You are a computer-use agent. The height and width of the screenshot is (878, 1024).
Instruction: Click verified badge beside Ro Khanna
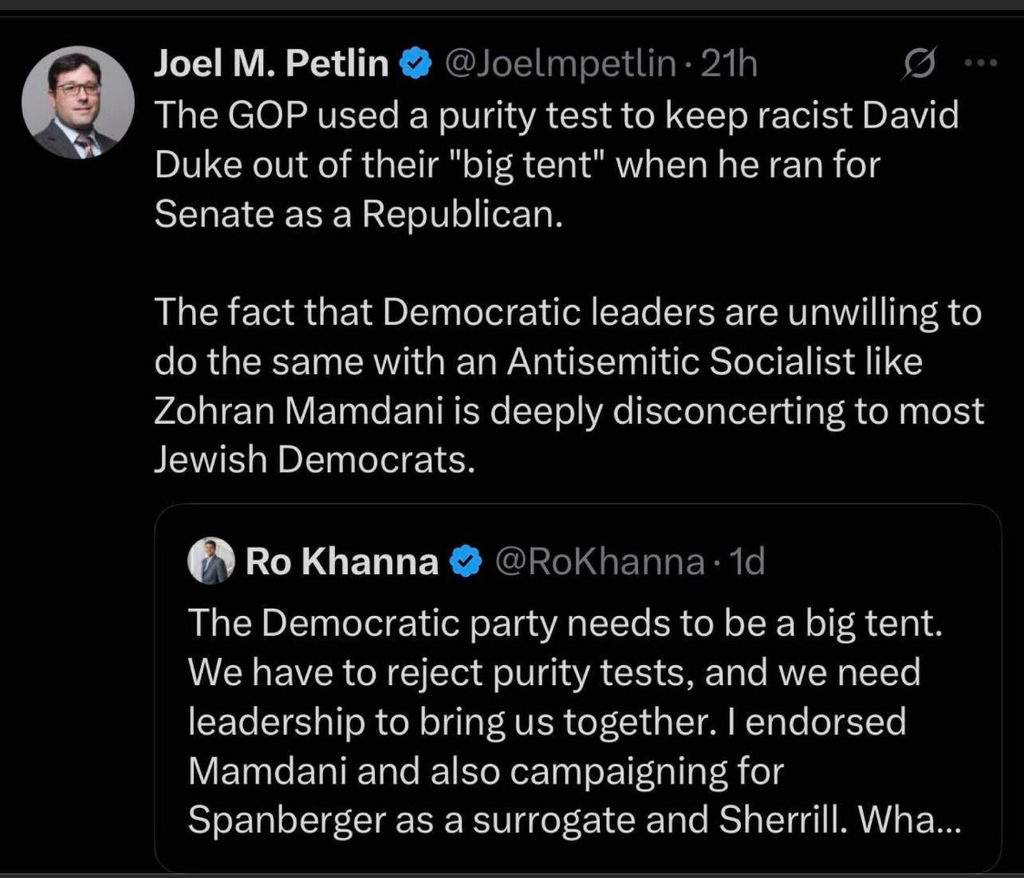463,563
